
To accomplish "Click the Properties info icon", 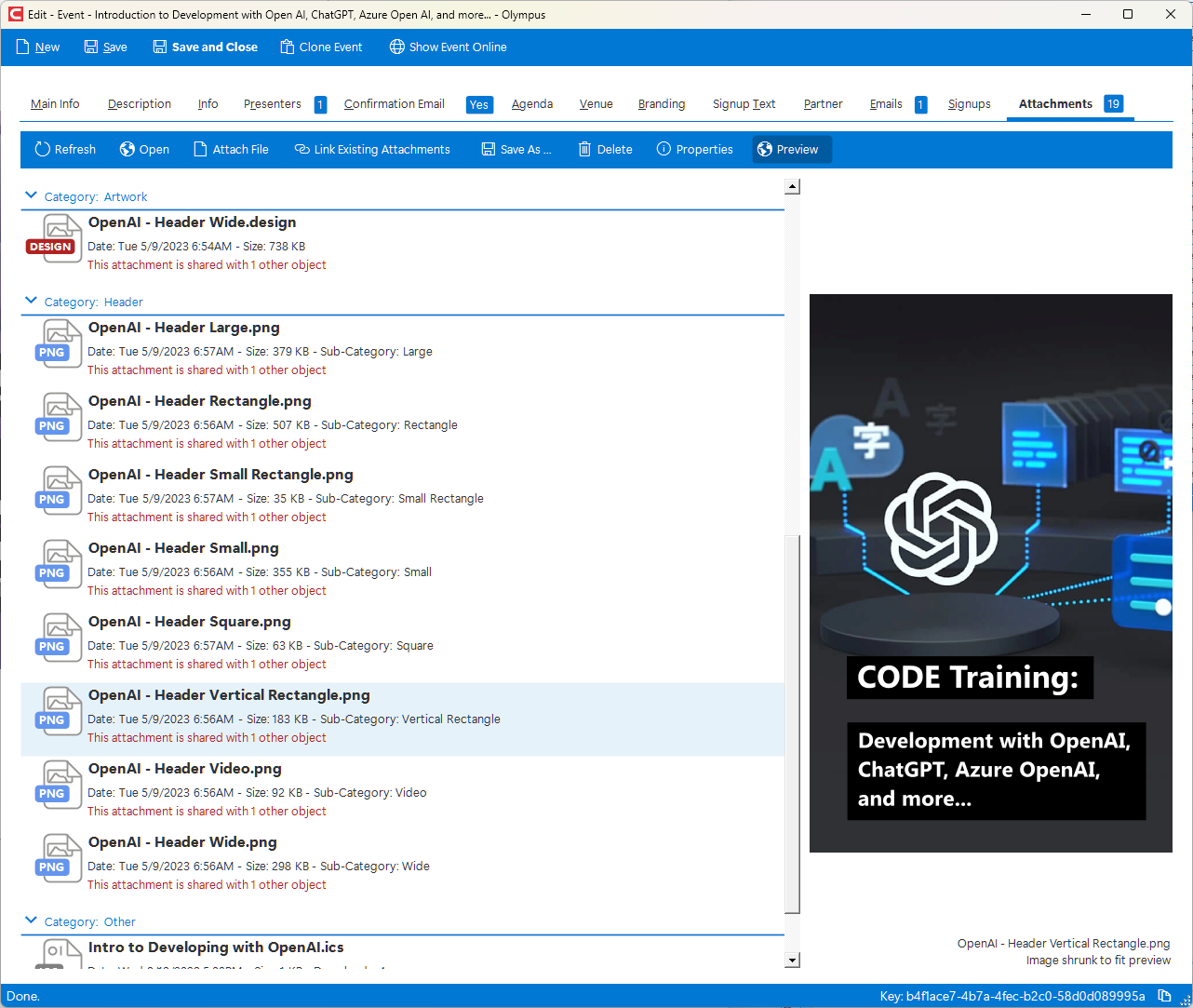I will (x=664, y=149).
